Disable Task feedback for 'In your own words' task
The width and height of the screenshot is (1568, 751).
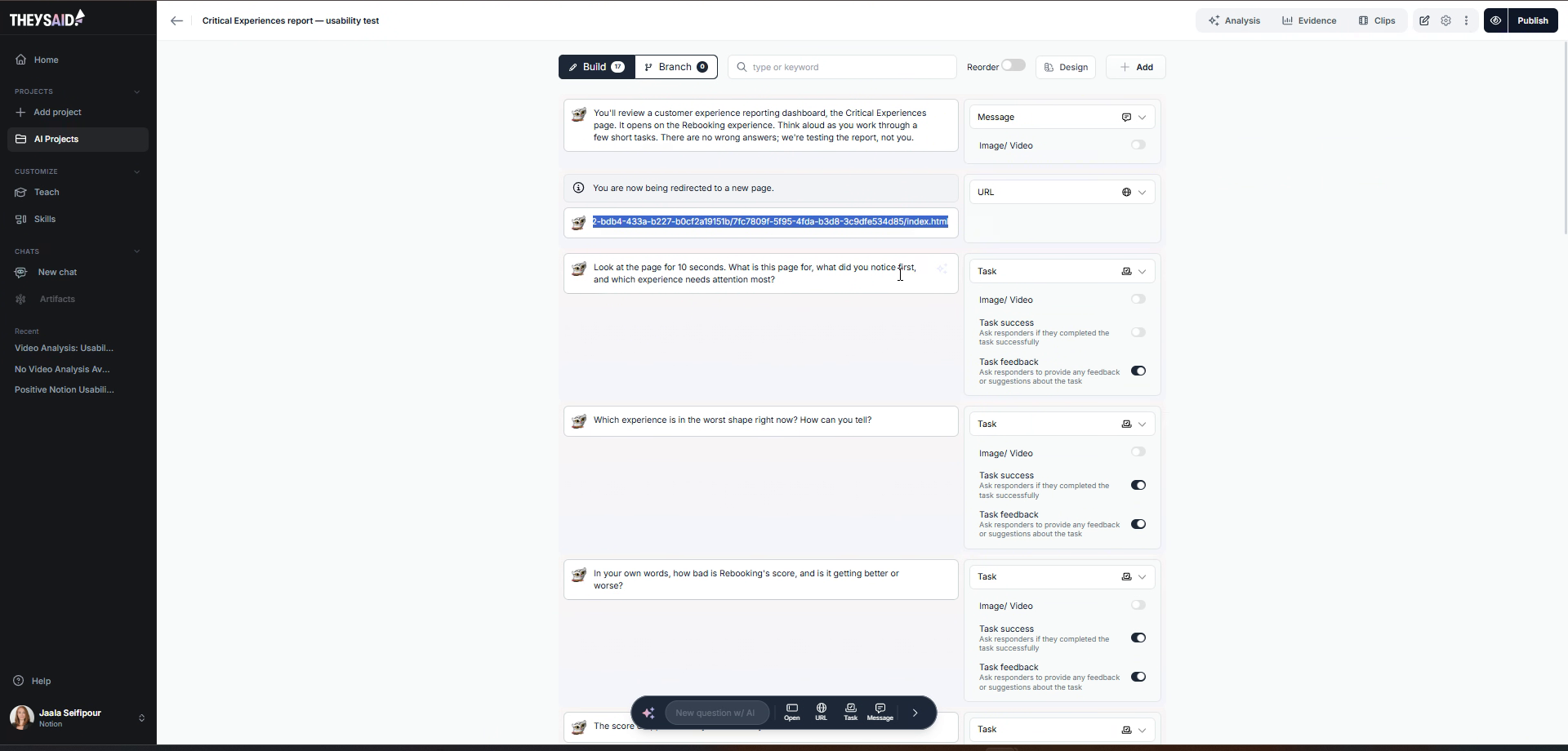1138,677
